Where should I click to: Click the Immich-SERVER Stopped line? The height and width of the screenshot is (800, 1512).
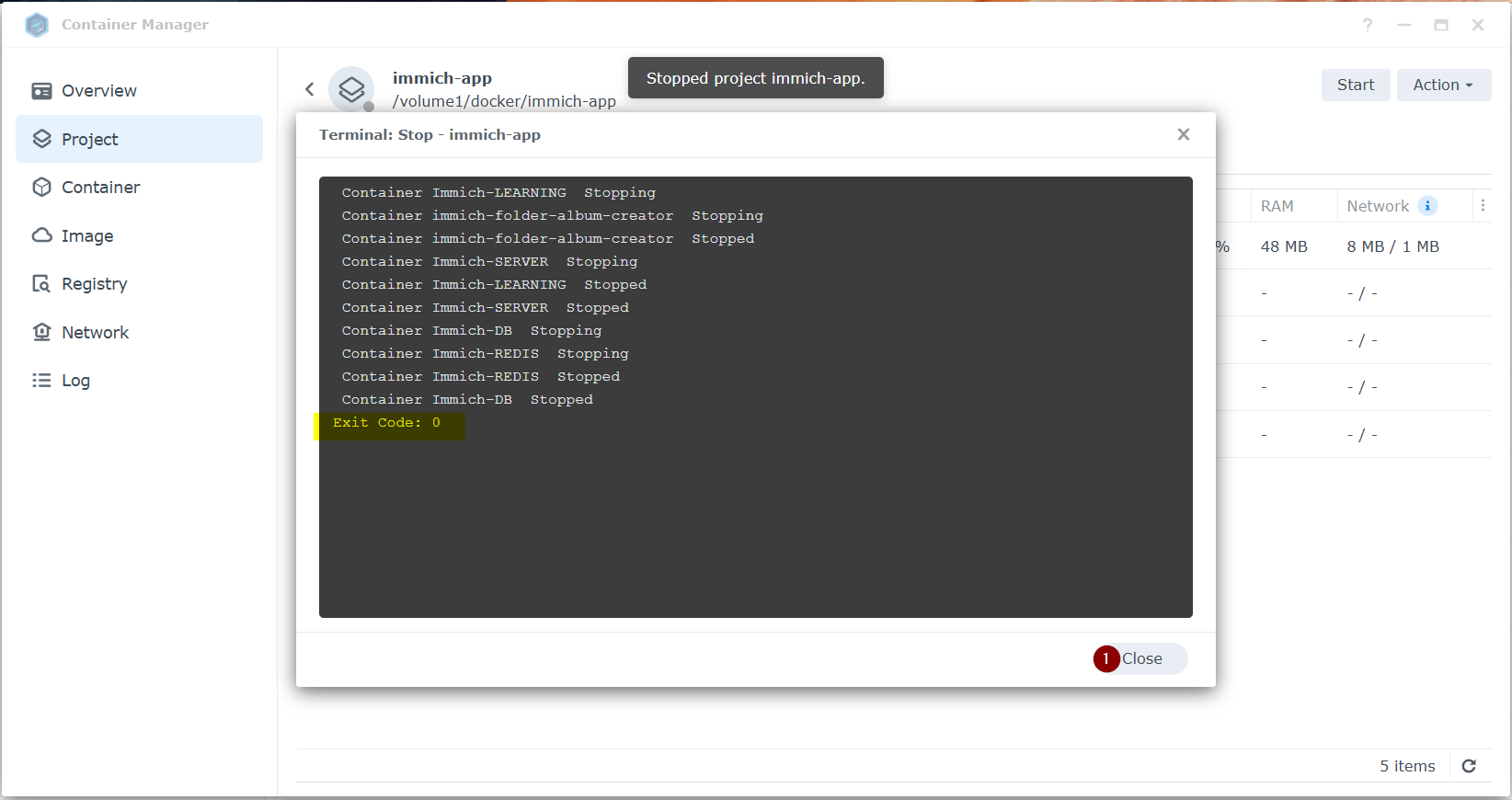(485, 308)
